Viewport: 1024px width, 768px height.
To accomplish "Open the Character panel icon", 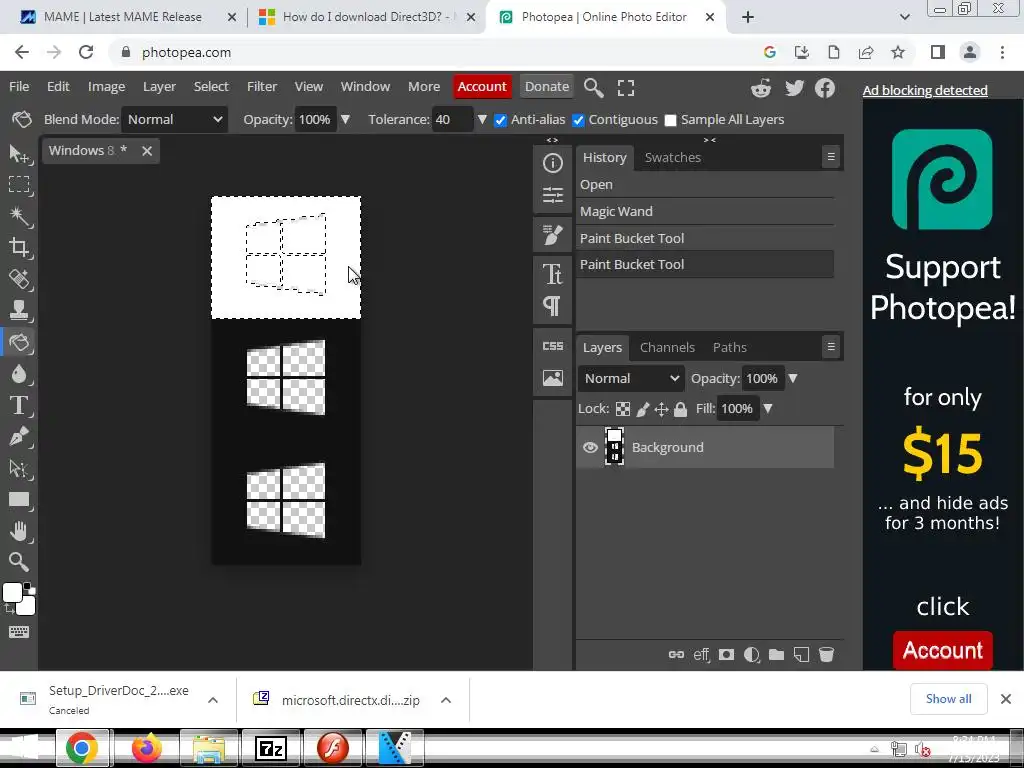I will [x=552, y=274].
